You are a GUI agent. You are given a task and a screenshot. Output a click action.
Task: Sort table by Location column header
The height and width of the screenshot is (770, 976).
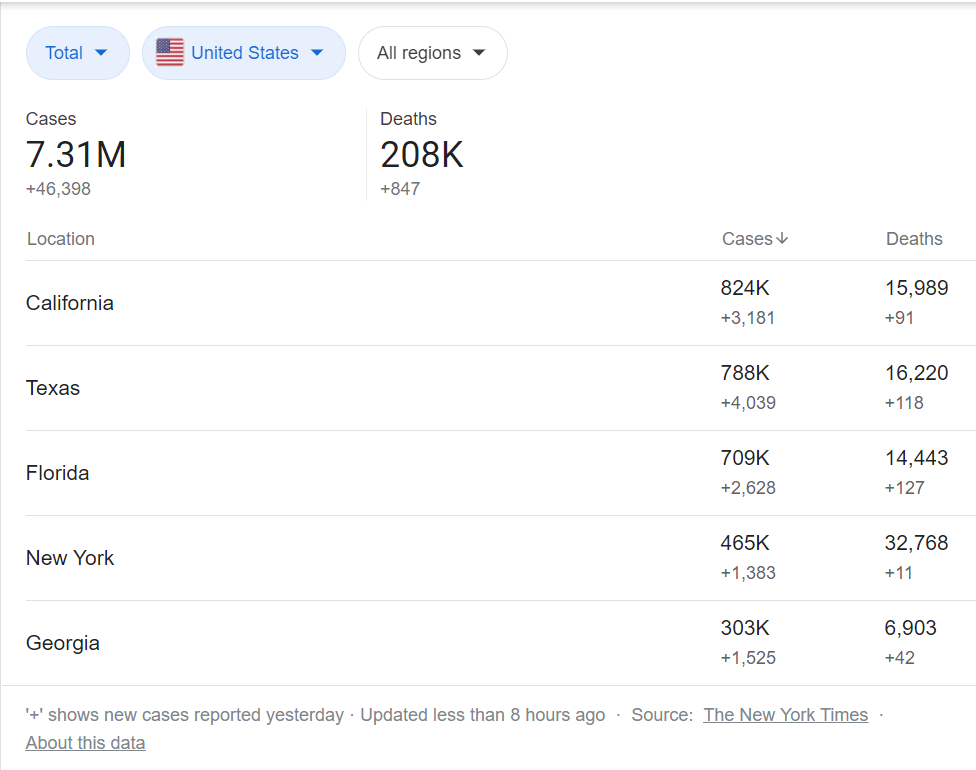pos(61,239)
